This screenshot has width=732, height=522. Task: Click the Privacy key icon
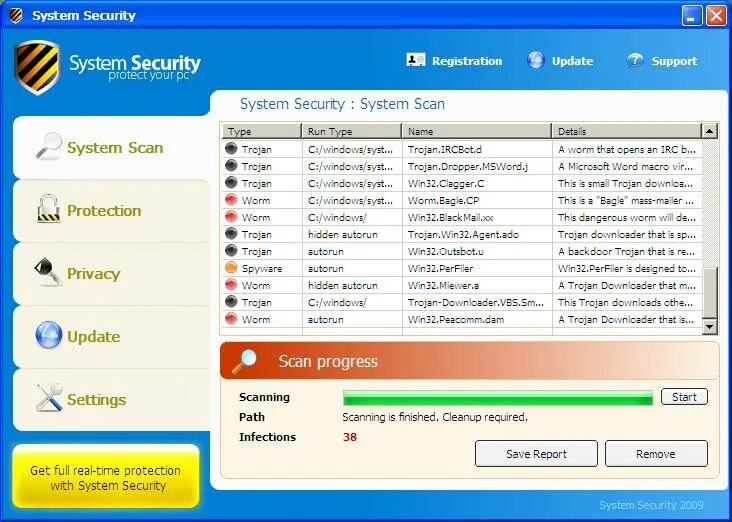[48, 271]
